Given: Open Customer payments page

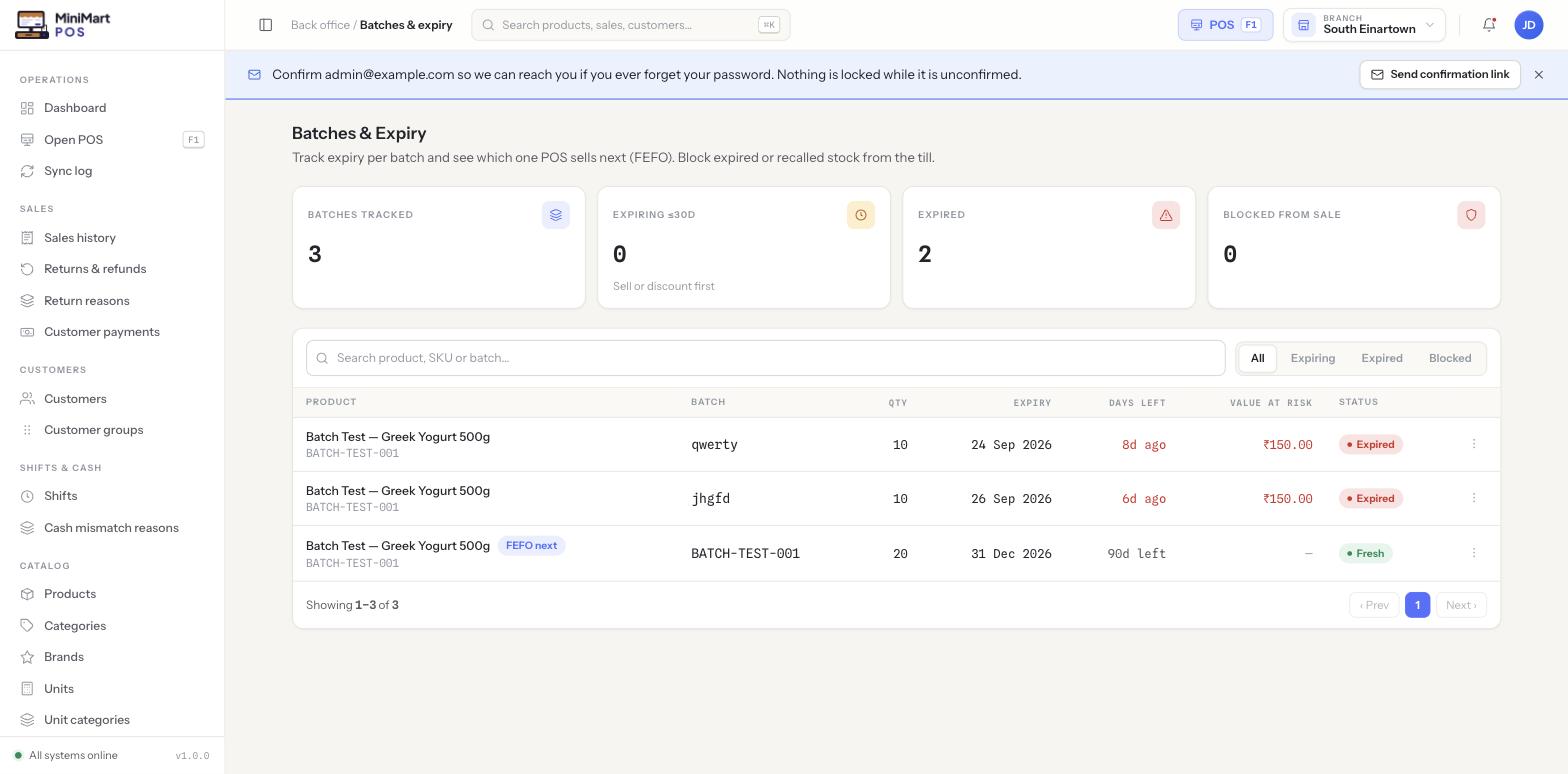Looking at the screenshot, I should (112, 332).
